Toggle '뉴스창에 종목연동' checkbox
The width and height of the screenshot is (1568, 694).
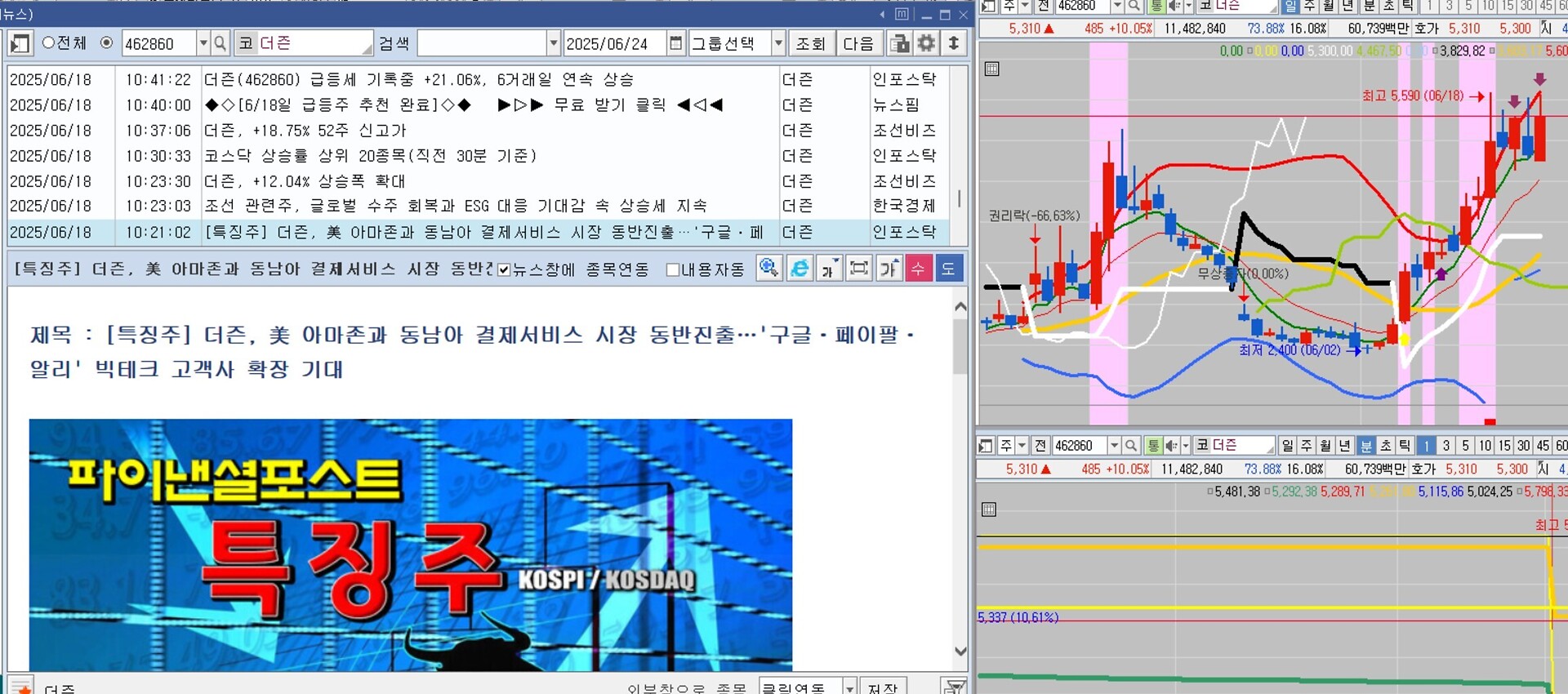tap(504, 269)
